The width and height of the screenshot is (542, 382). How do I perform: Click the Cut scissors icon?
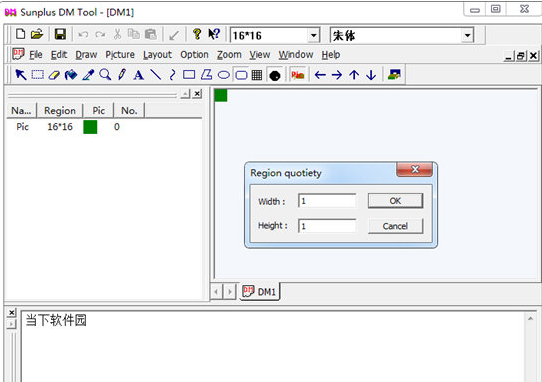(117, 34)
